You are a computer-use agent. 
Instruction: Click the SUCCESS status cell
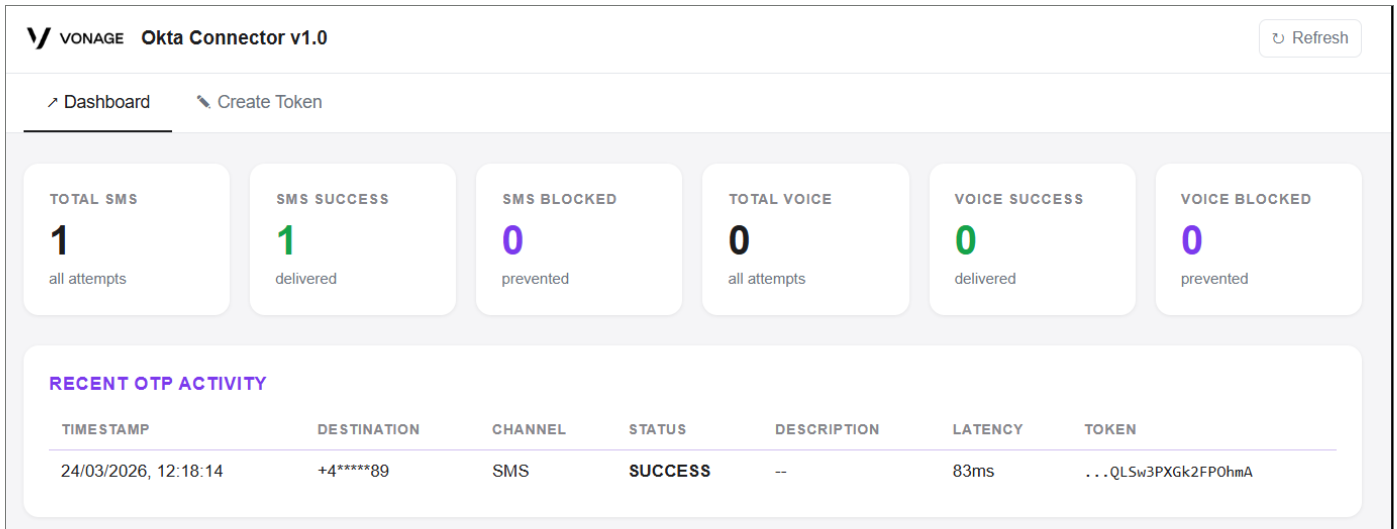click(x=669, y=471)
